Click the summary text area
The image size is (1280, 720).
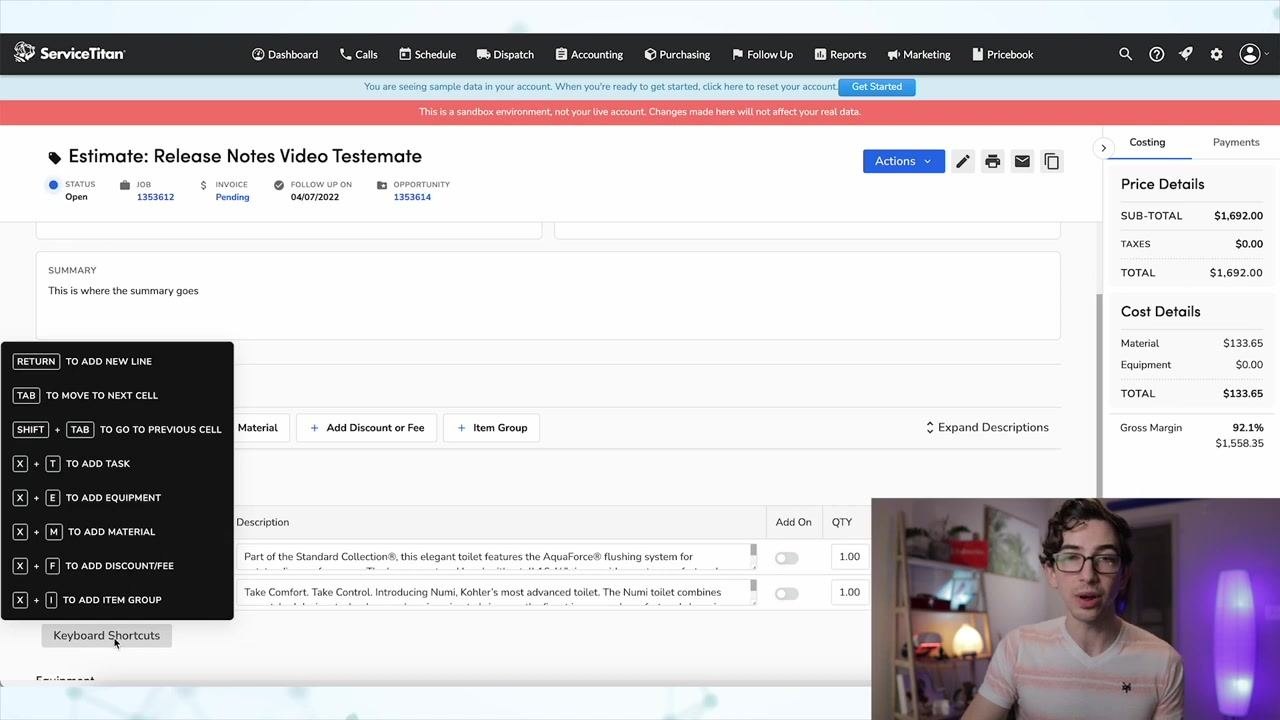548,296
